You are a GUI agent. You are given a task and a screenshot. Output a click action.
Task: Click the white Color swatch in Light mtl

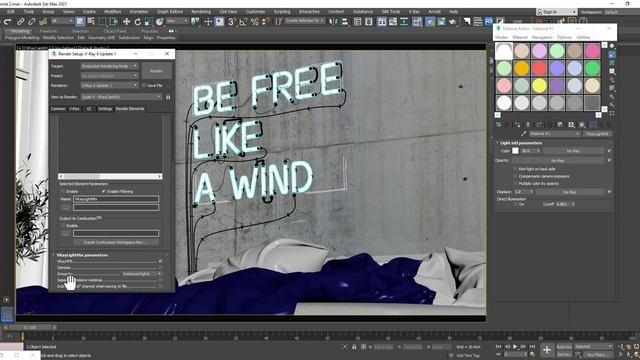tap(516, 151)
